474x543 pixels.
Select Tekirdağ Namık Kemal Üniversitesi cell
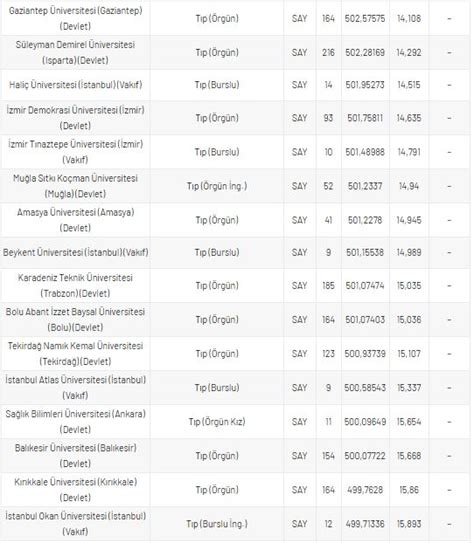point(75,353)
